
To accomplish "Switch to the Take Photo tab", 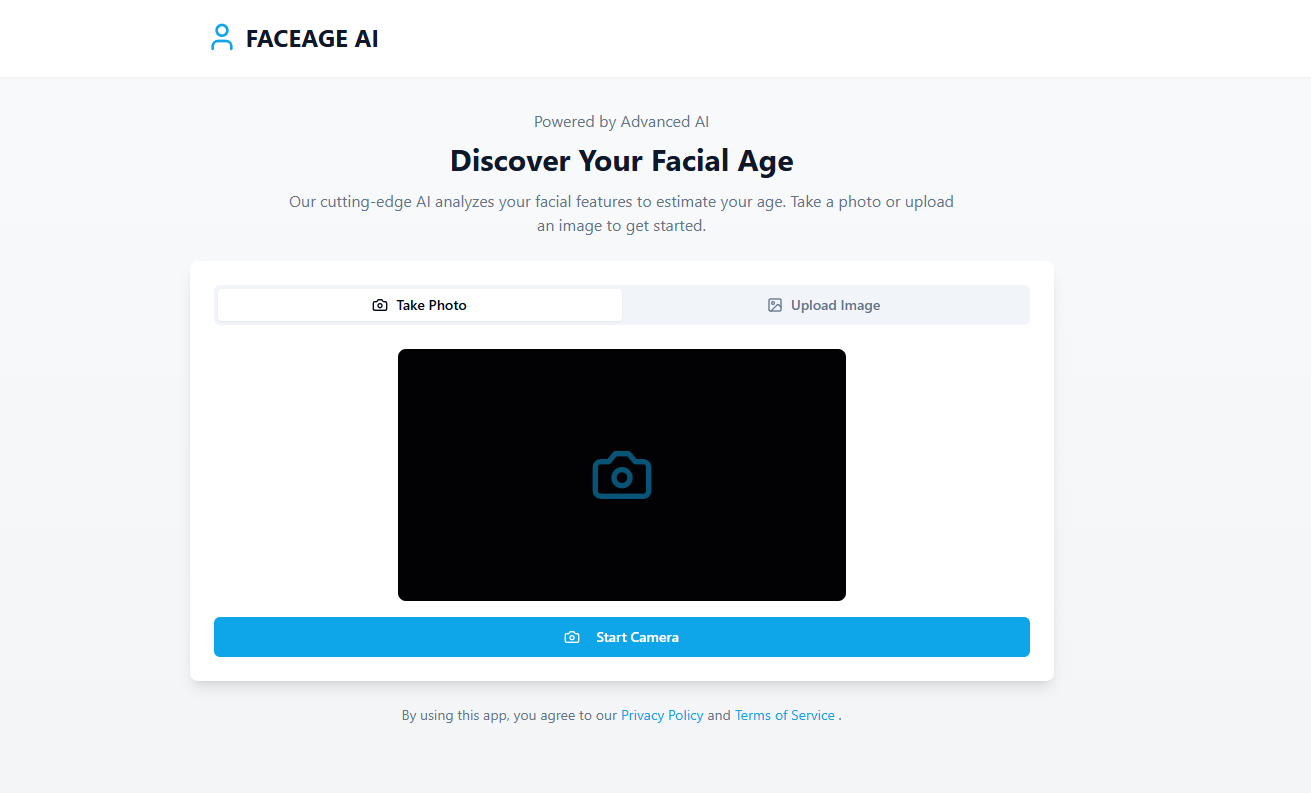I will click(420, 305).
